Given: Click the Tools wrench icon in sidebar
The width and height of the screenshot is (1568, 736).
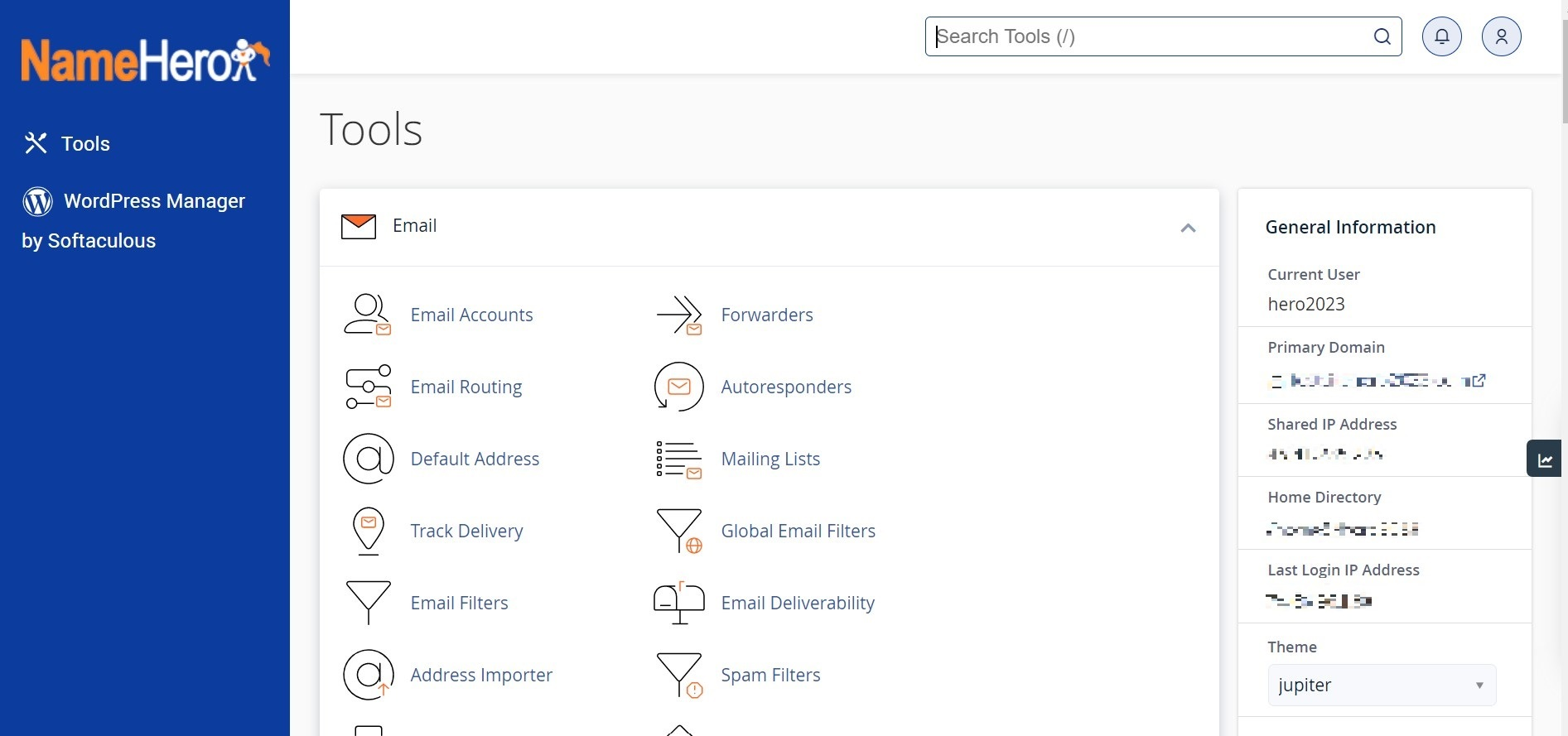Looking at the screenshot, I should pos(36,143).
